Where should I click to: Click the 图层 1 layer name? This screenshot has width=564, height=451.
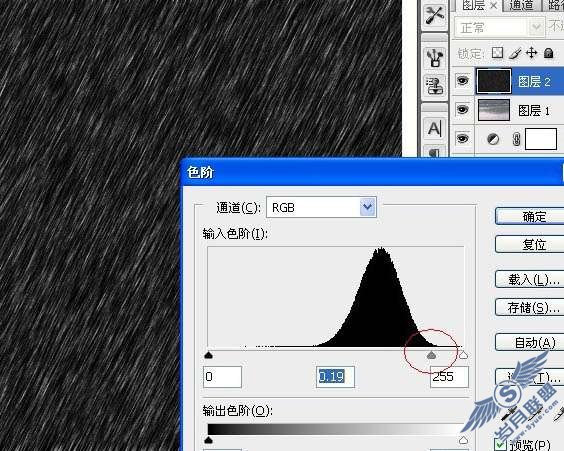tap(534, 110)
